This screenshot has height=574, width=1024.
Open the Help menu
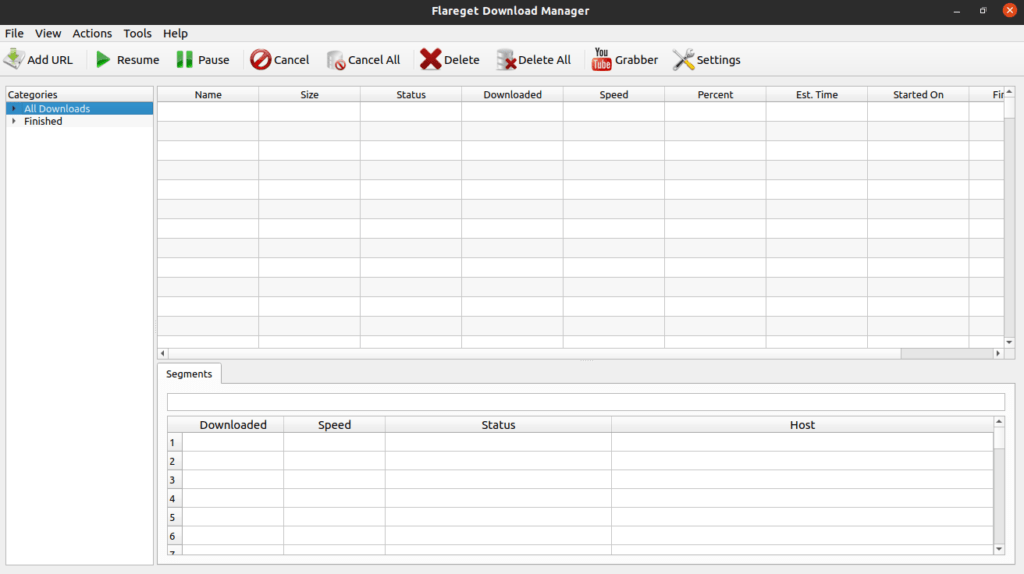coord(175,33)
